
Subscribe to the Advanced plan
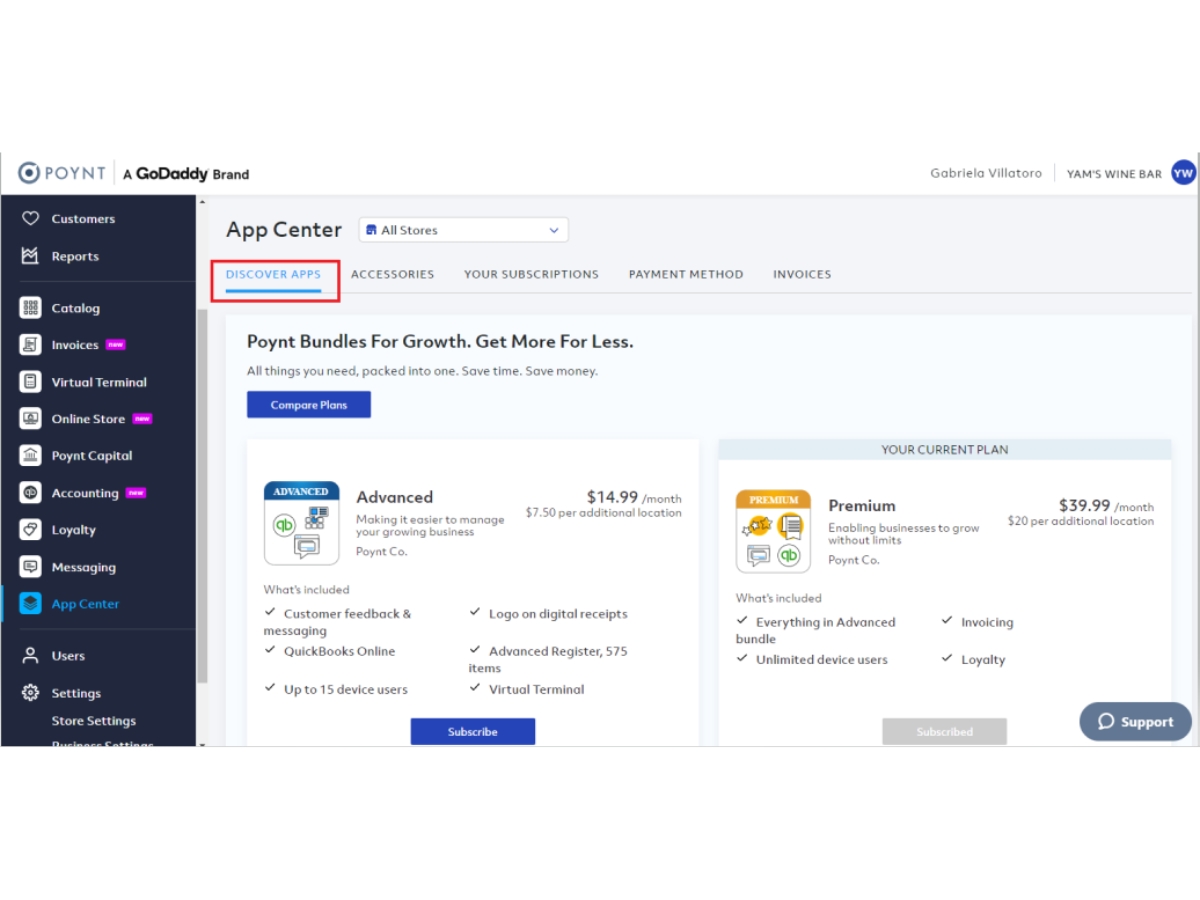coord(473,732)
